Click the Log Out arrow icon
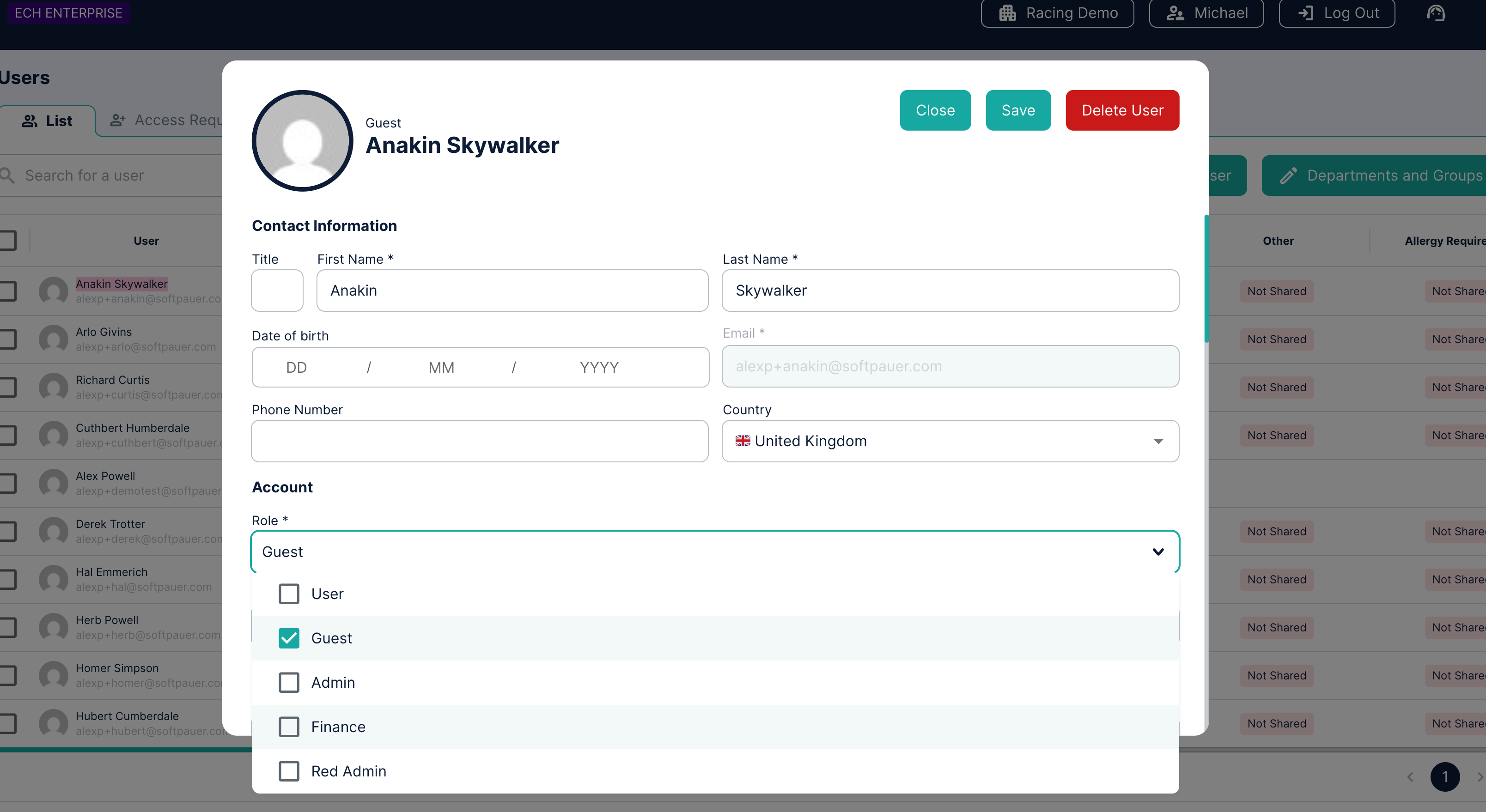The image size is (1486, 812). click(1305, 12)
